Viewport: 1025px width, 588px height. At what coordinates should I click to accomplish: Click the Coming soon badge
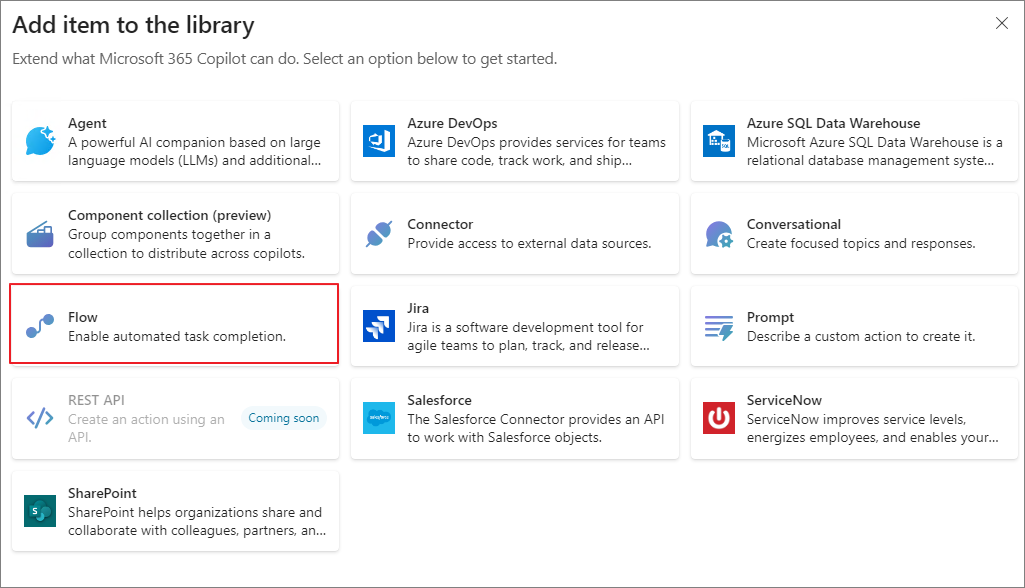(284, 418)
